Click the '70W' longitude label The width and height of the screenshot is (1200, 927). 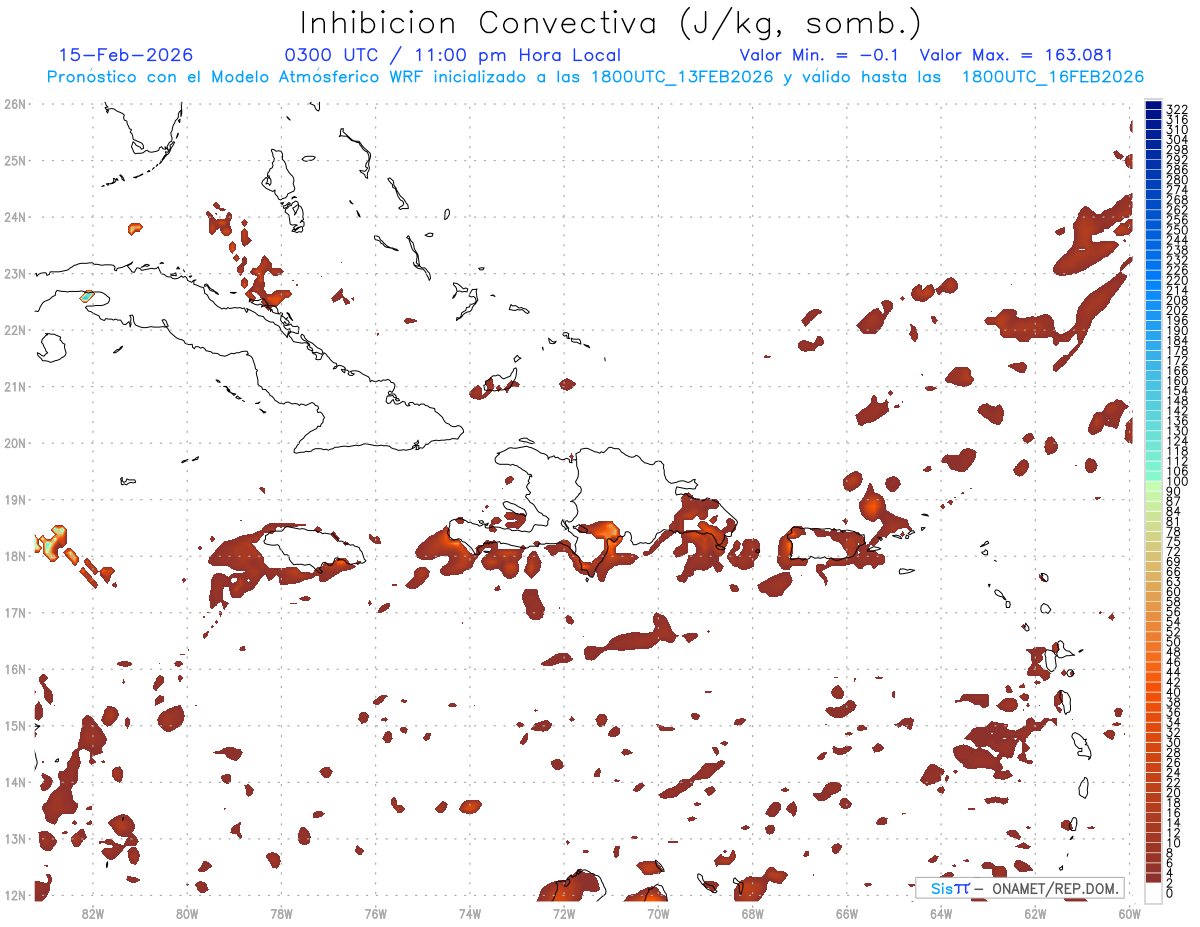click(658, 913)
